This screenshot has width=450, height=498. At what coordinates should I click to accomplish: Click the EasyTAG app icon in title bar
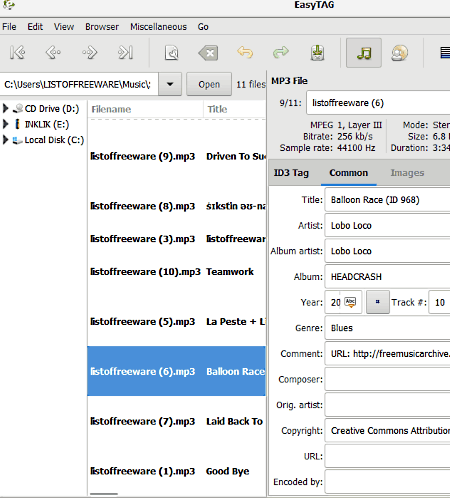click(9, 5)
